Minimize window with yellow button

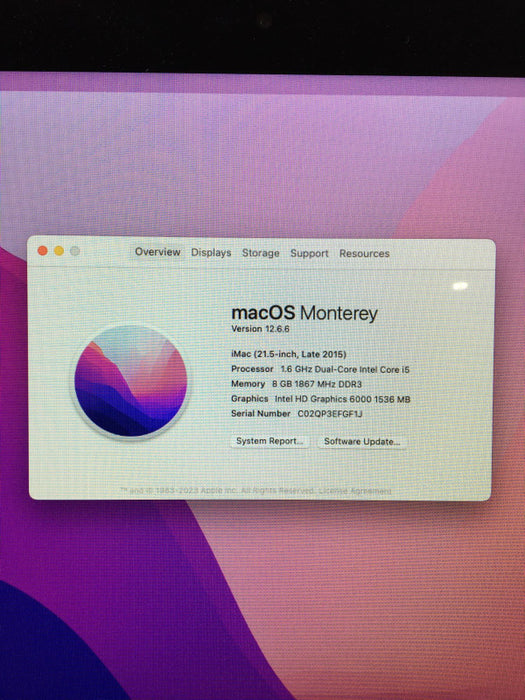pyautogui.click(x=59, y=251)
